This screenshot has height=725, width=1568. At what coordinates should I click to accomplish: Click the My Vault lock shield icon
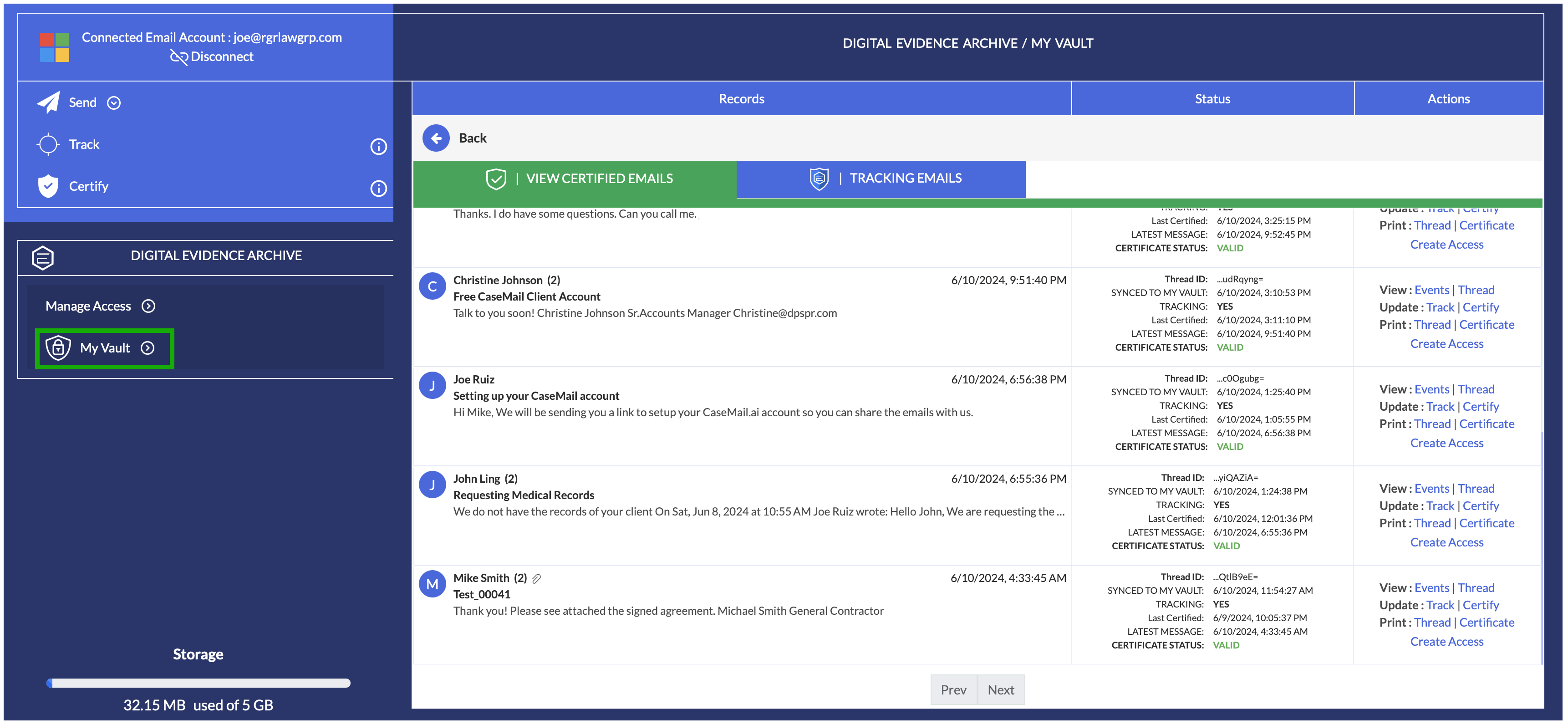tap(58, 347)
